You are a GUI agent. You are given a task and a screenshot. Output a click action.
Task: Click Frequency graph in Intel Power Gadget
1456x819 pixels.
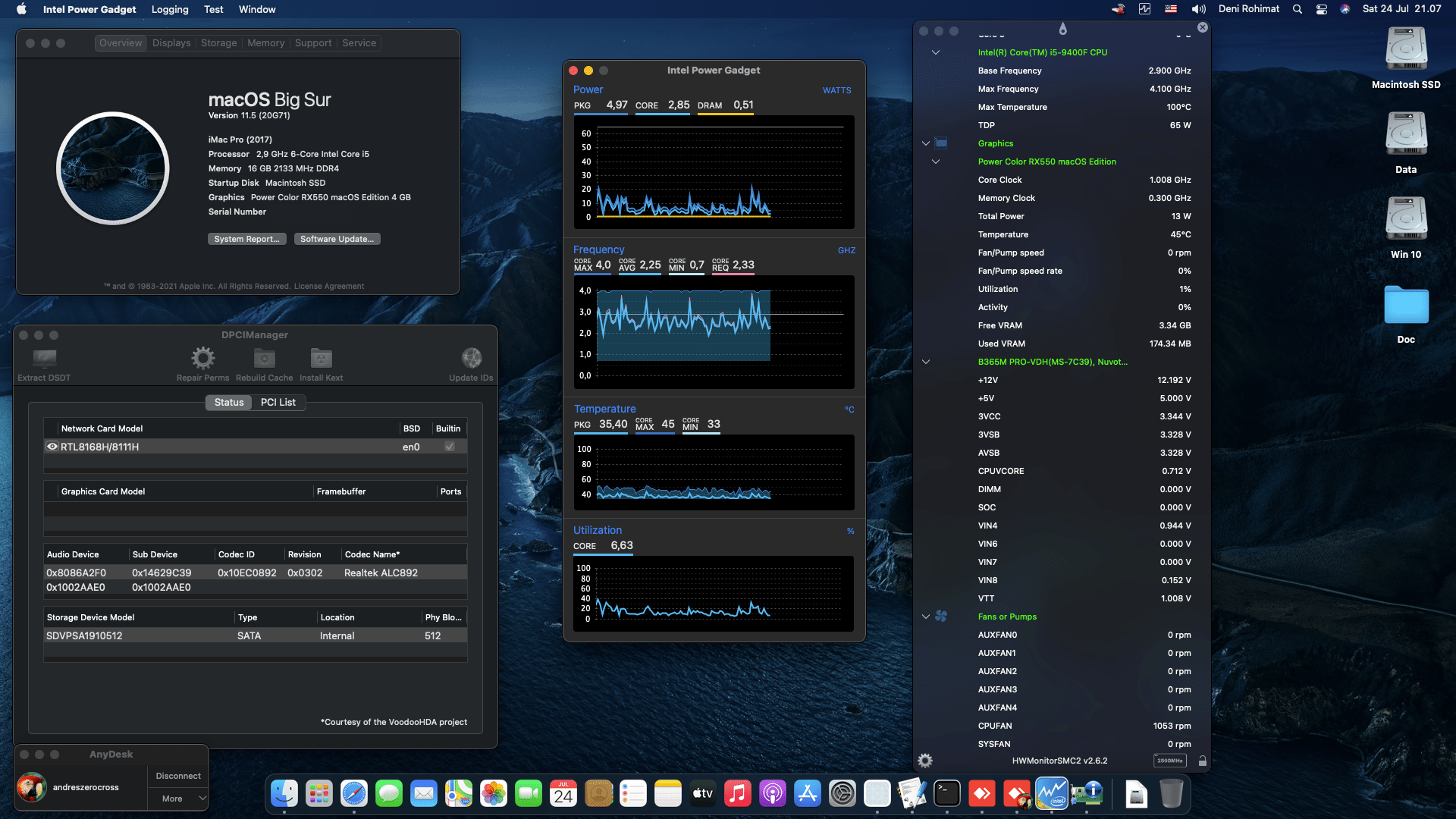pos(714,332)
